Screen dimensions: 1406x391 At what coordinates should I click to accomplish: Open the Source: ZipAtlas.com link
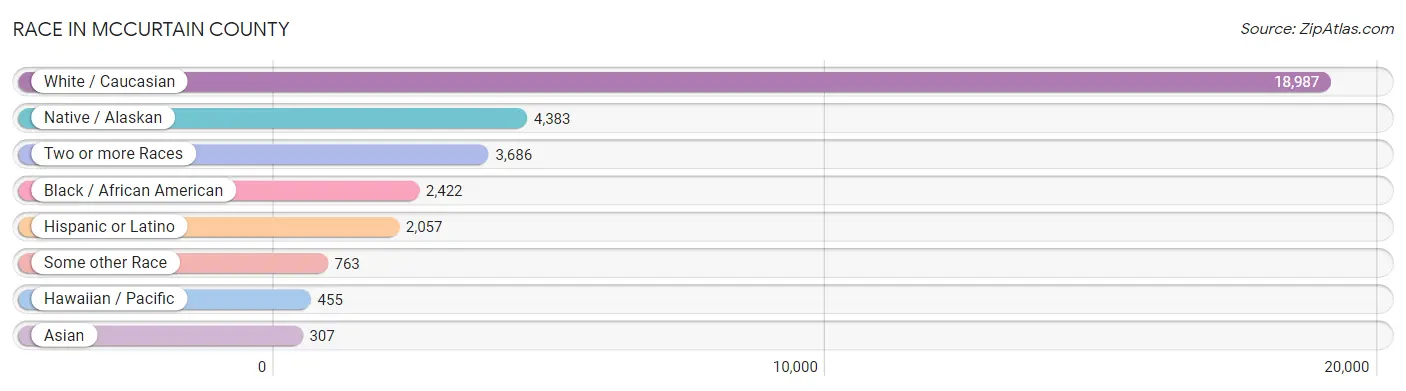pyautogui.click(x=1317, y=28)
